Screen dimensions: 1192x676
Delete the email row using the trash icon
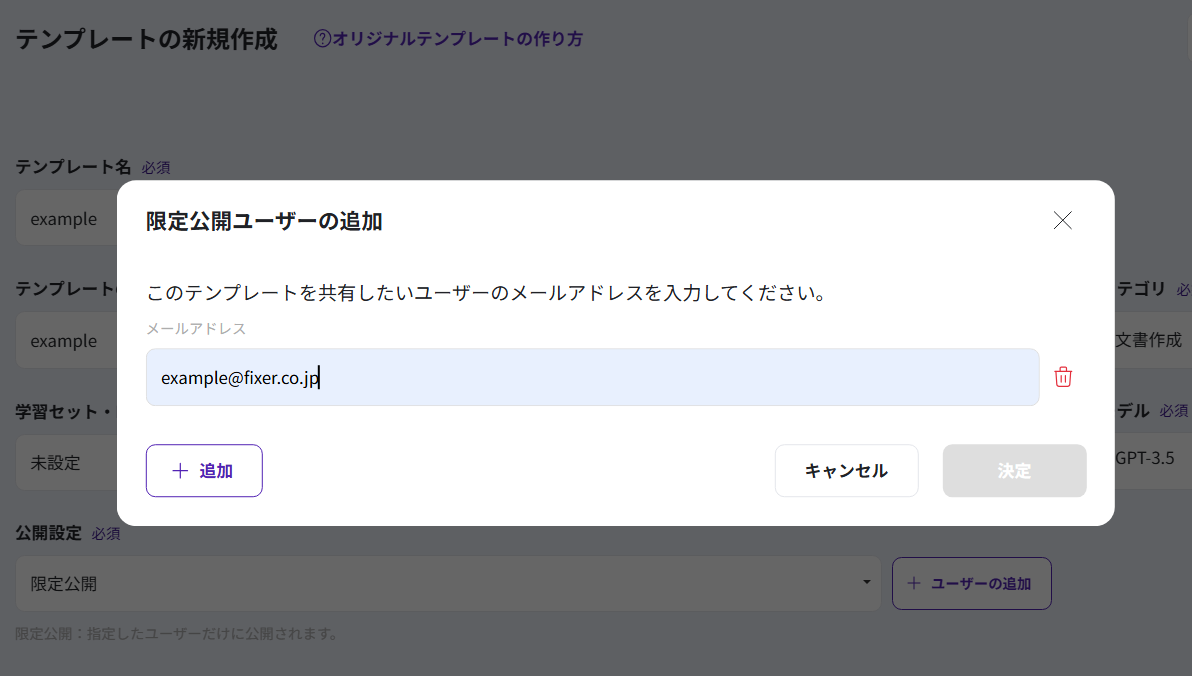(1063, 377)
